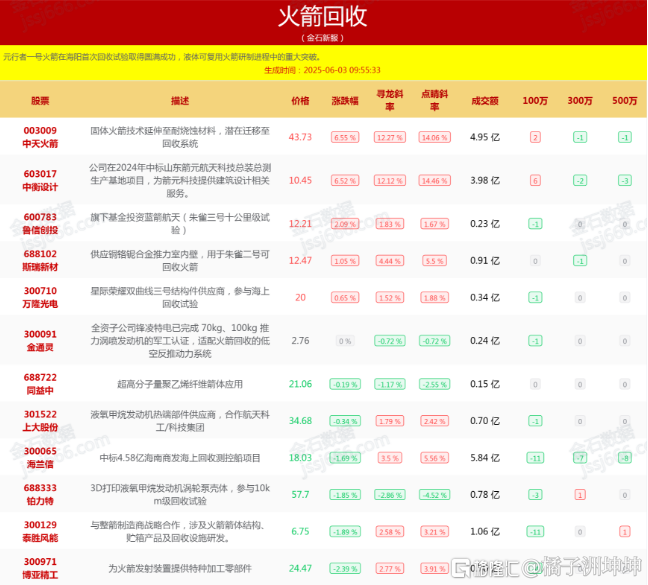This screenshot has height=585, width=648.
Task: Click the 2.09 % change badge
Action: coord(345,224)
